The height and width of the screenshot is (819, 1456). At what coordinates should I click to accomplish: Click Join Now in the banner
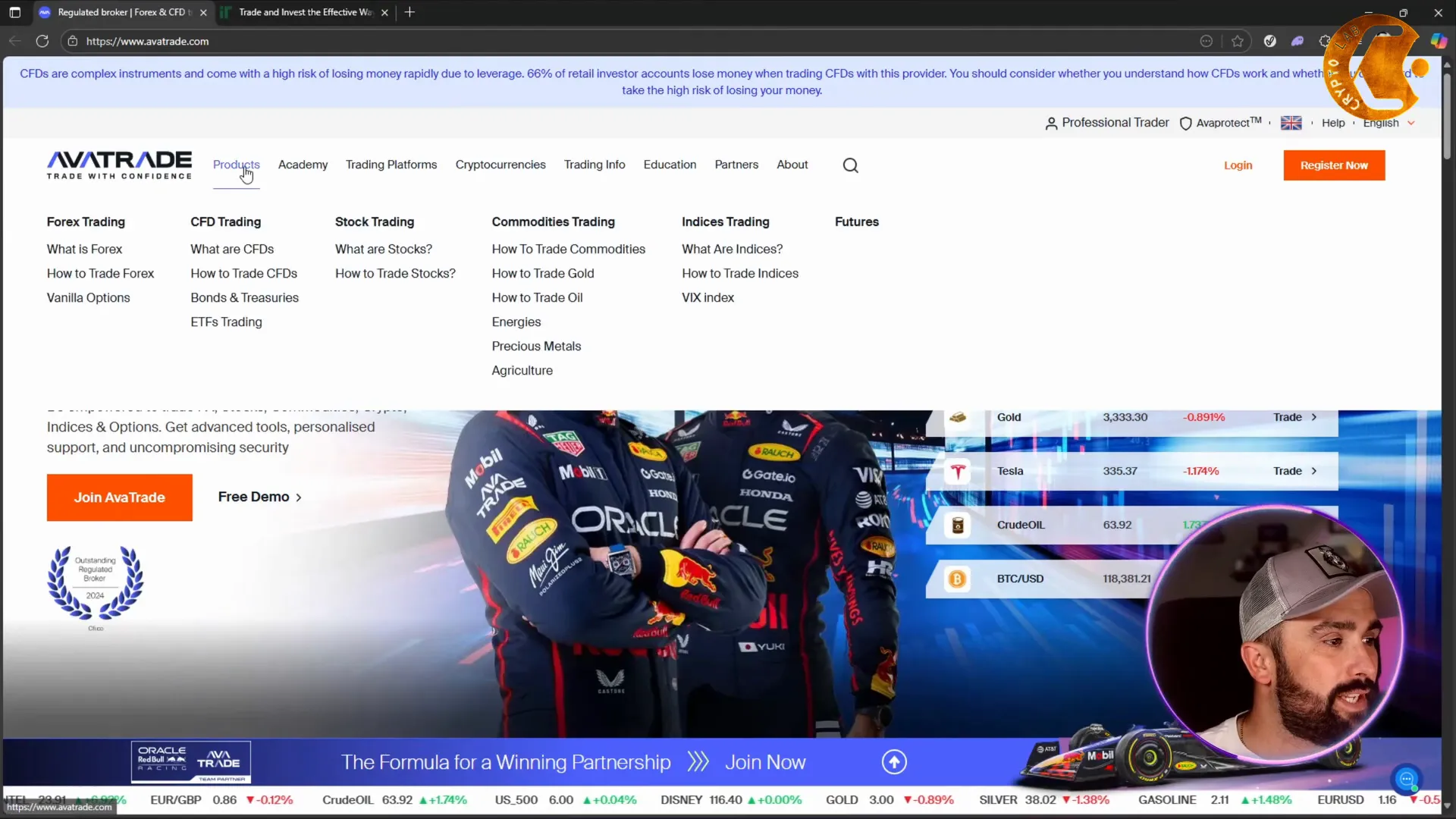(765, 762)
